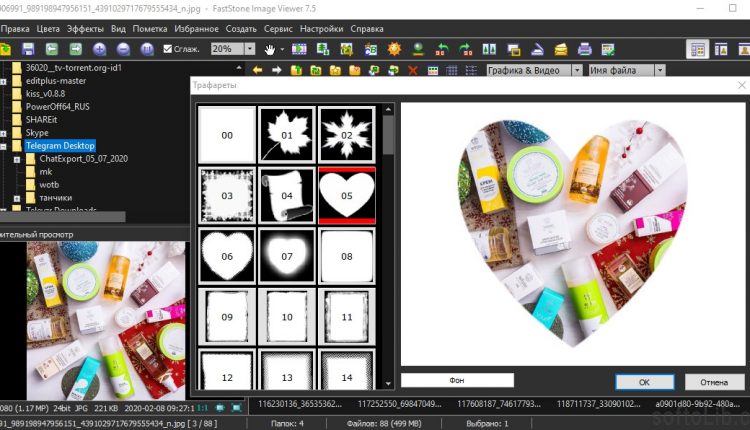This screenshot has width=750, height=430.
Task: Navigate back with the yellow left arrow
Action: pos(257,70)
